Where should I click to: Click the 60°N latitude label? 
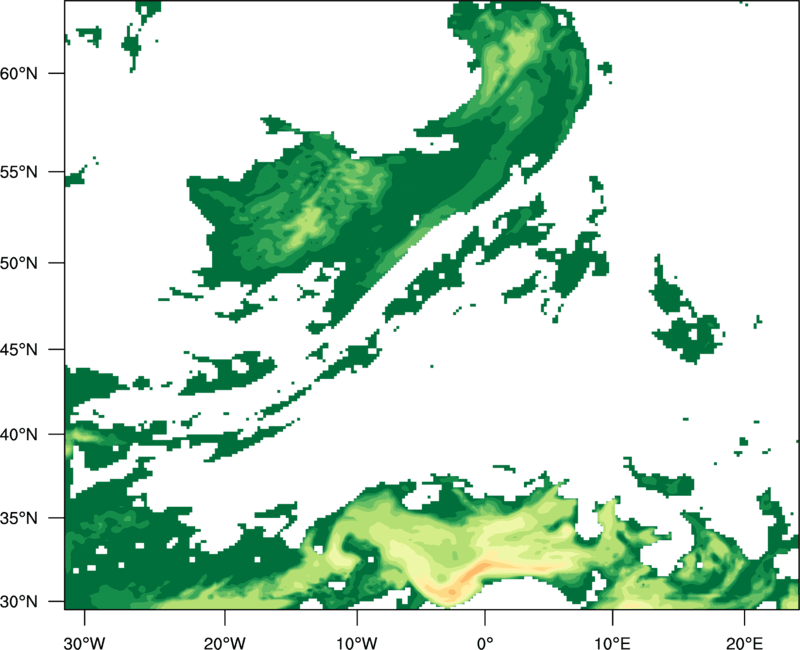[x=19, y=73]
